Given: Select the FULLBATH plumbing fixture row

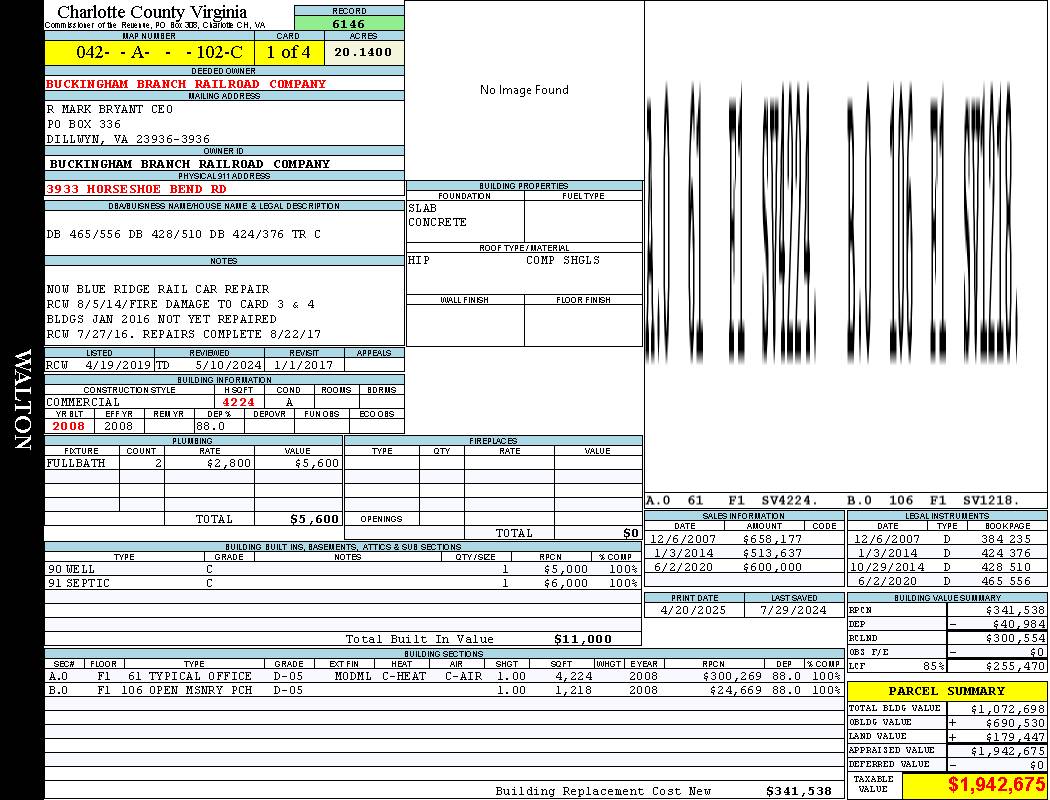Looking at the screenshot, I should point(194,463).
